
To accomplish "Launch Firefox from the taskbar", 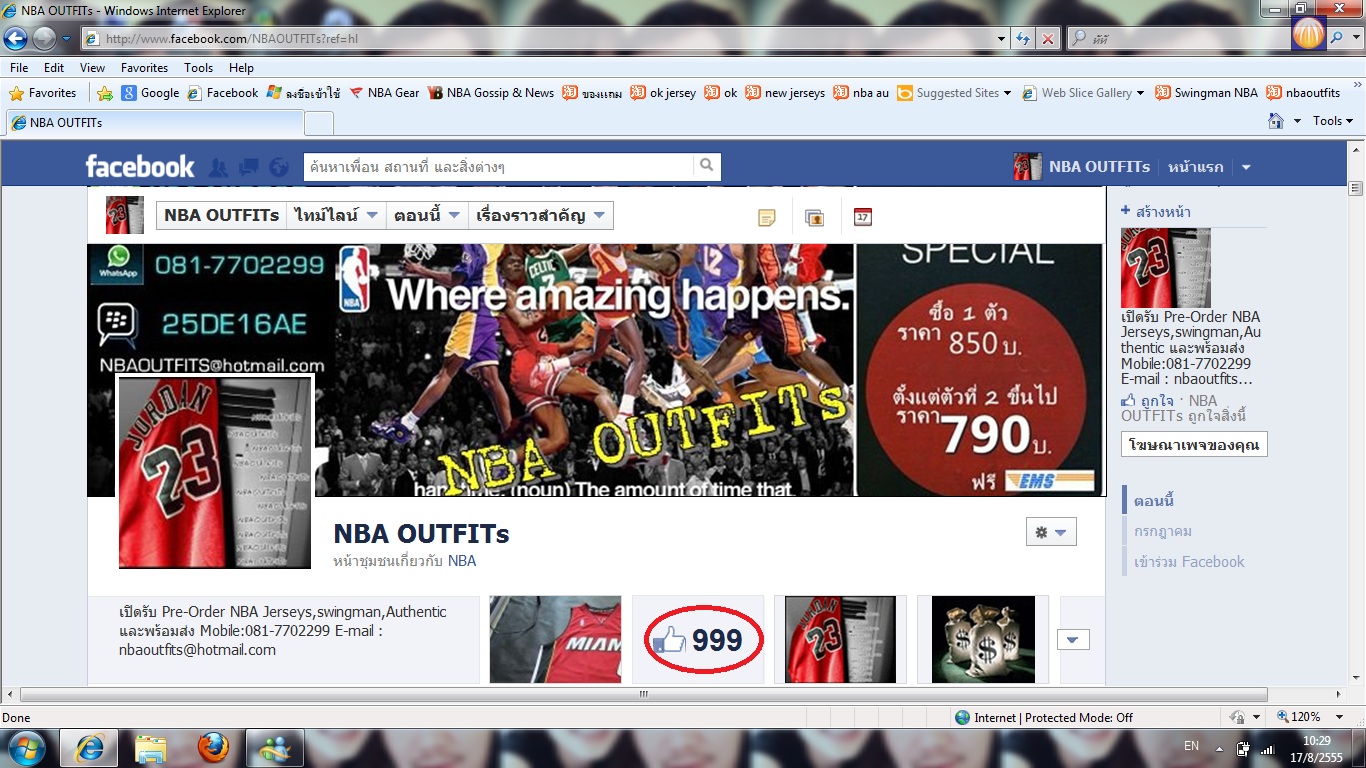I will (212, 747).
